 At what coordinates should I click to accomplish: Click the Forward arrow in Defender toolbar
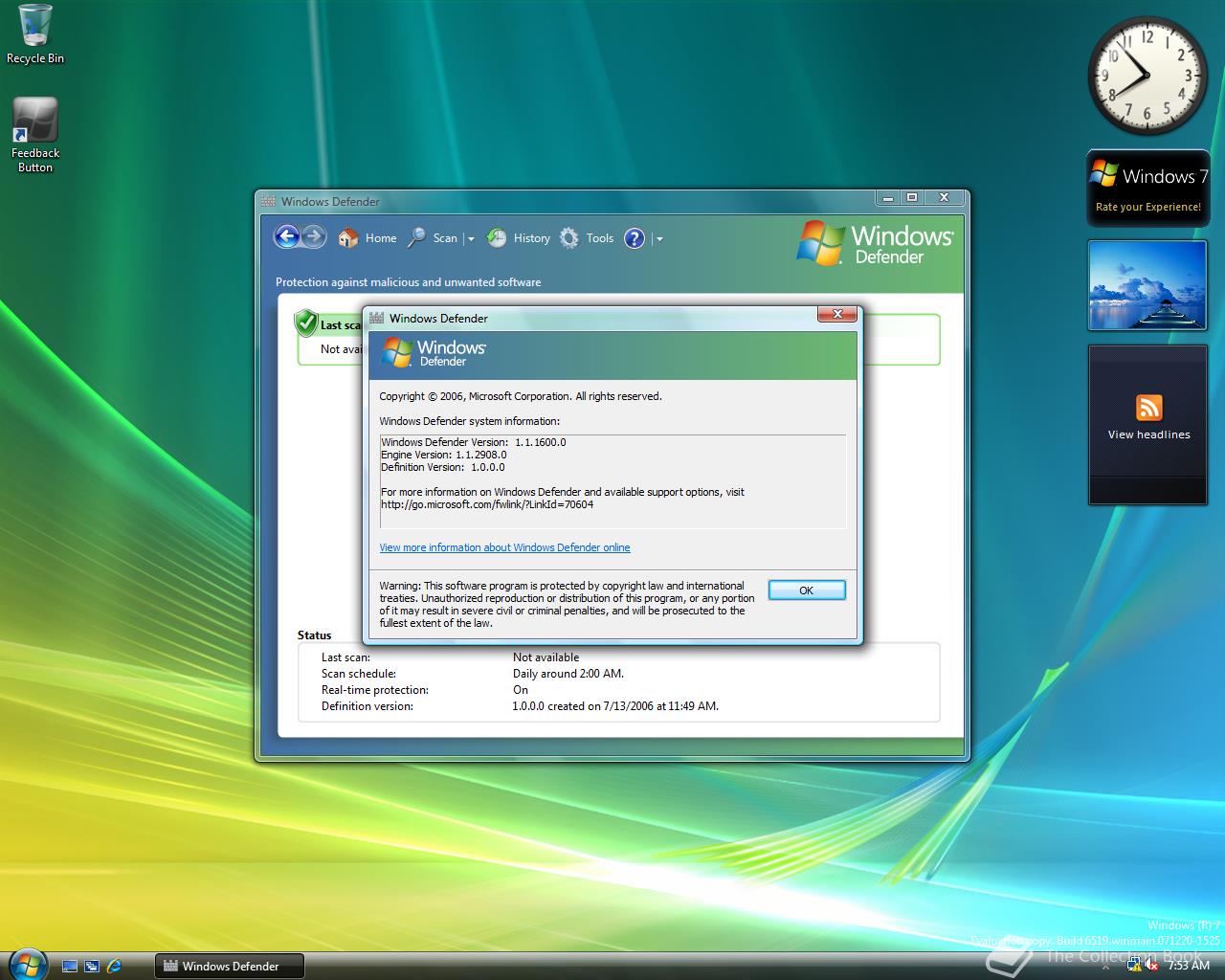pyautogui.click(x=314, y=237)
